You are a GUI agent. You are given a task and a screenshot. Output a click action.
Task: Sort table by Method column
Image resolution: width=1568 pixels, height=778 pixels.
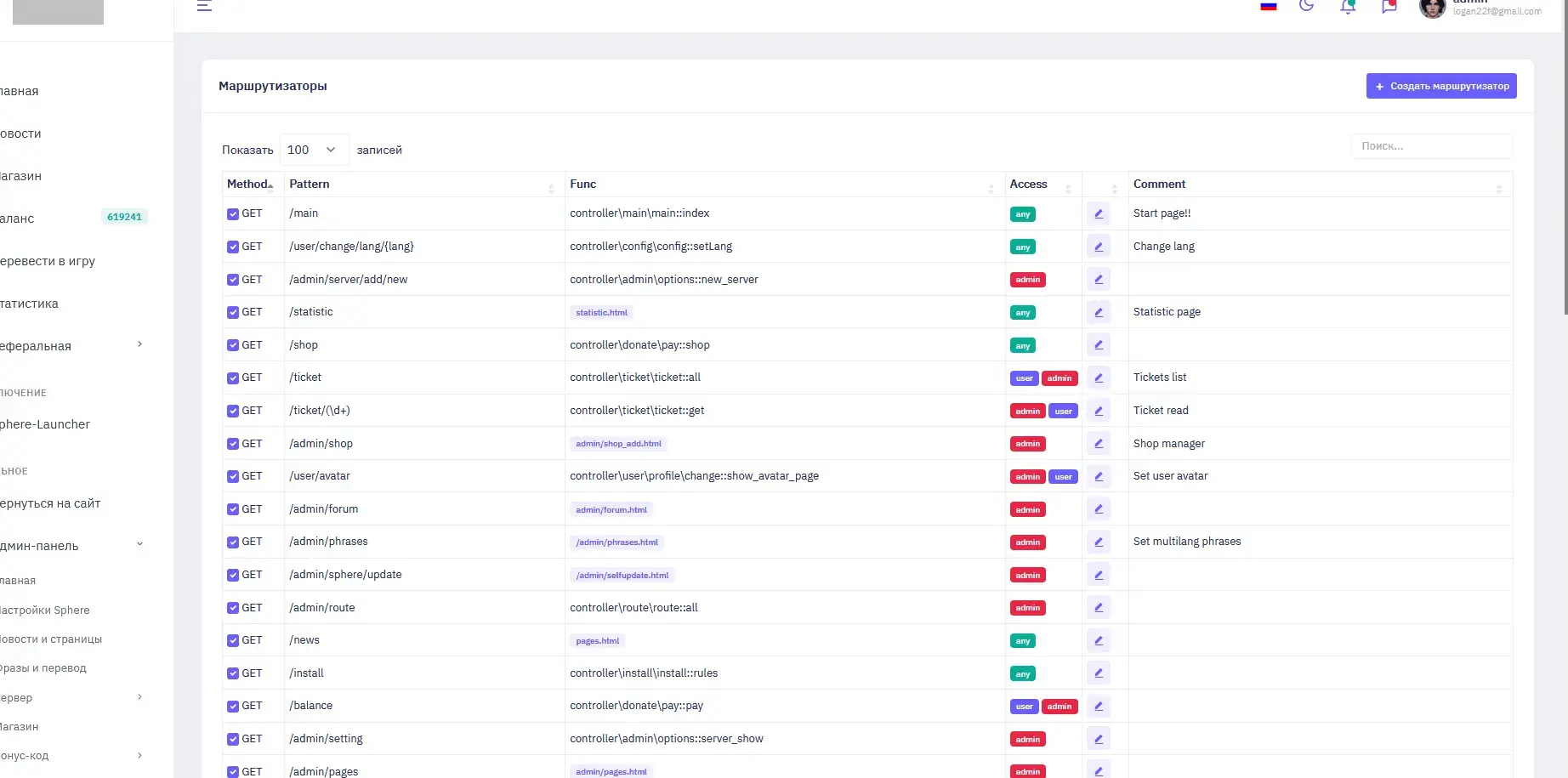click(253, 184)
